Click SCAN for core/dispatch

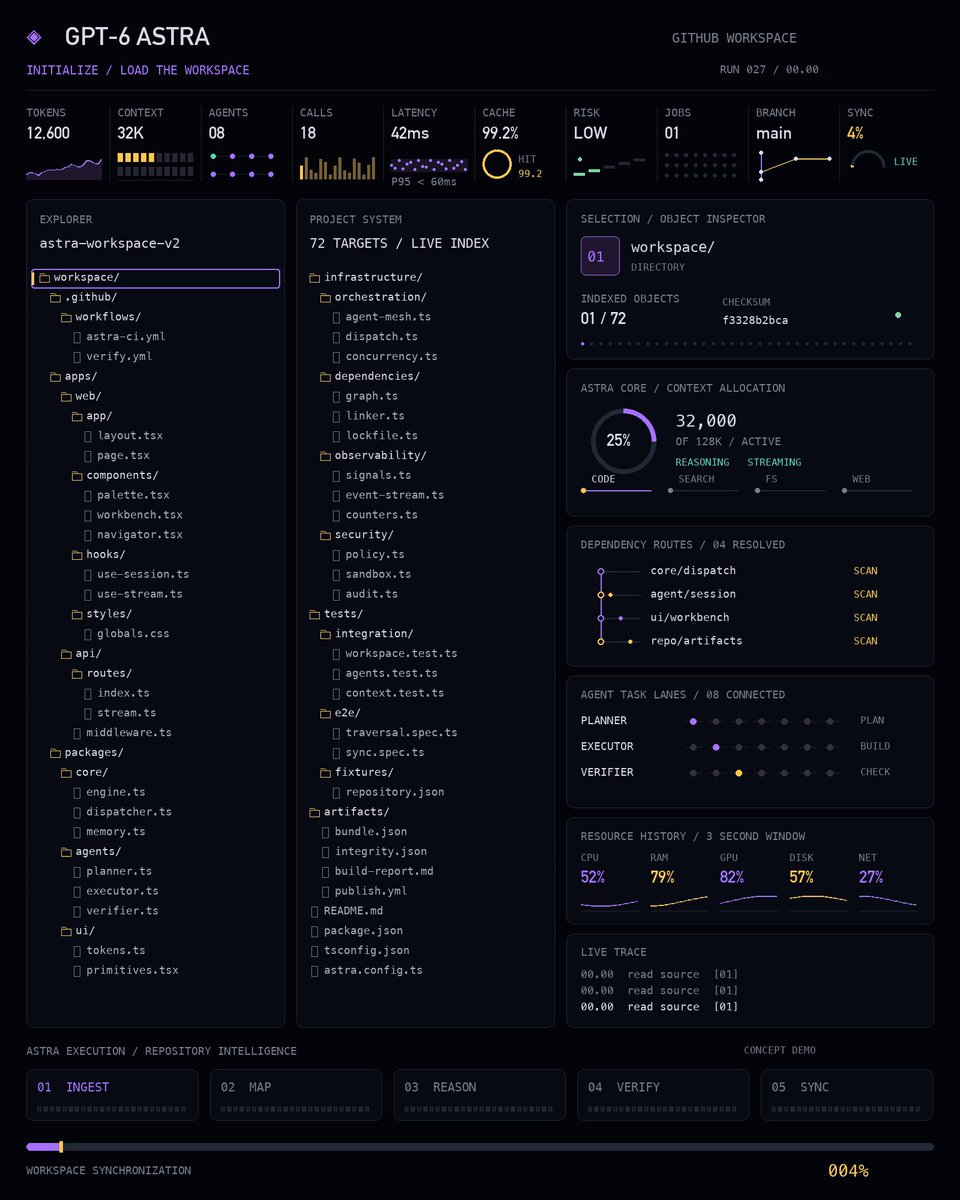(865, 571)
